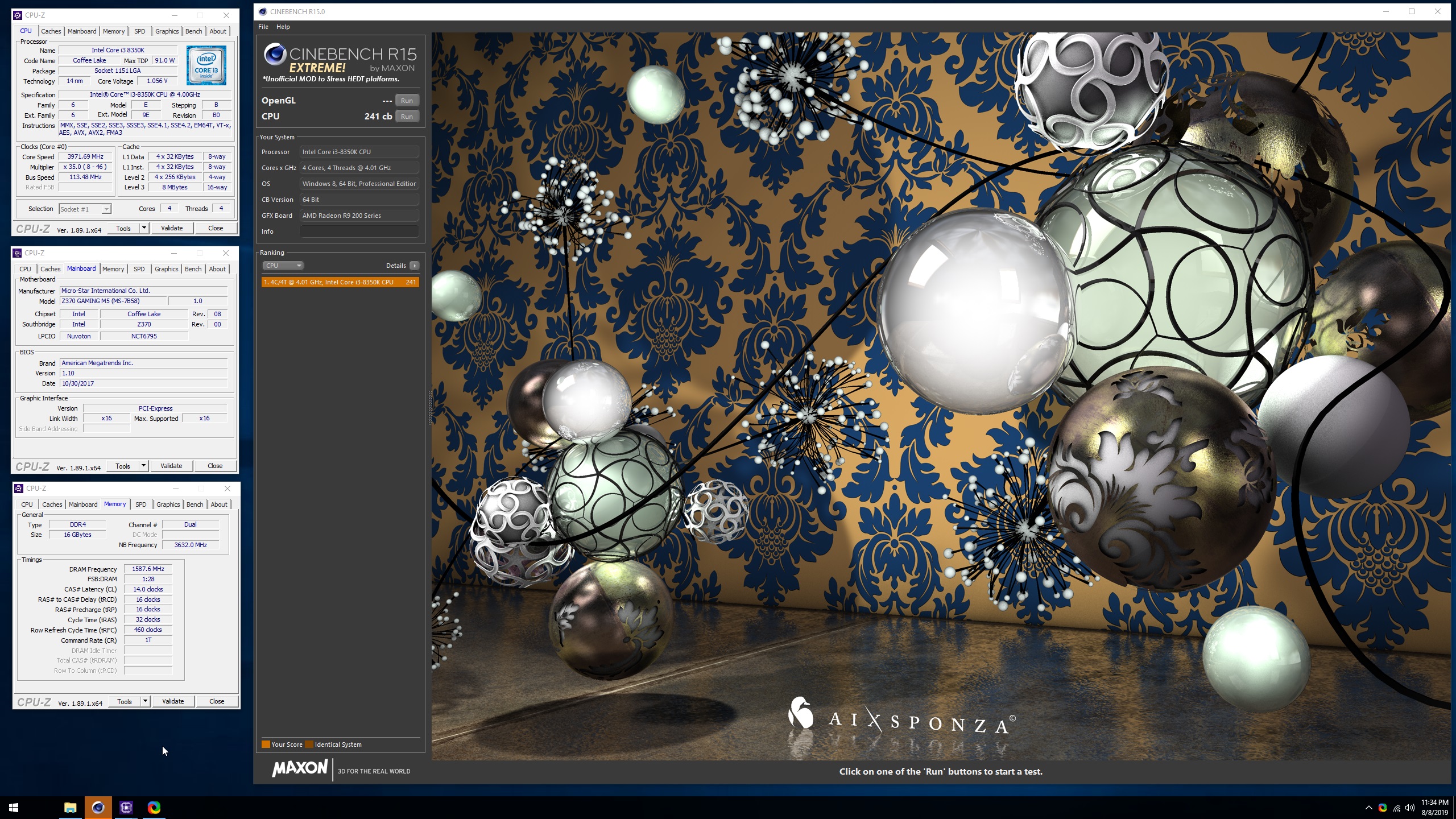Click the Identical System legend swatch
1456x819 pixels.
click(x=309, y=744)
